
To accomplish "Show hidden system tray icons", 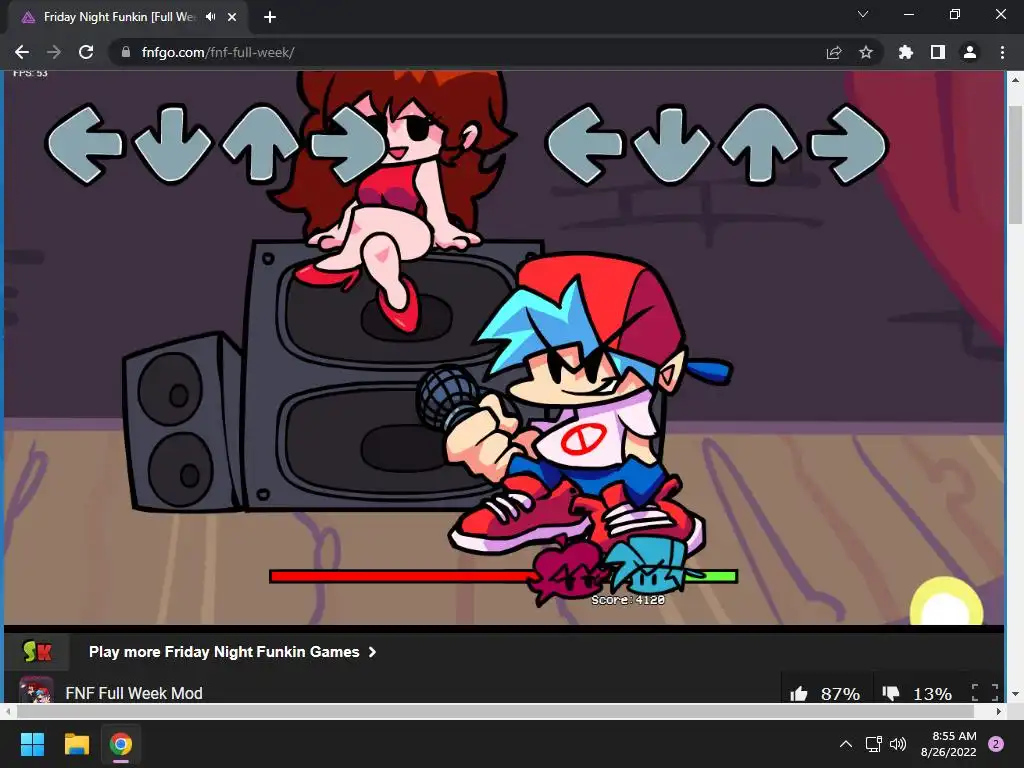I will (x=846, y=744).
